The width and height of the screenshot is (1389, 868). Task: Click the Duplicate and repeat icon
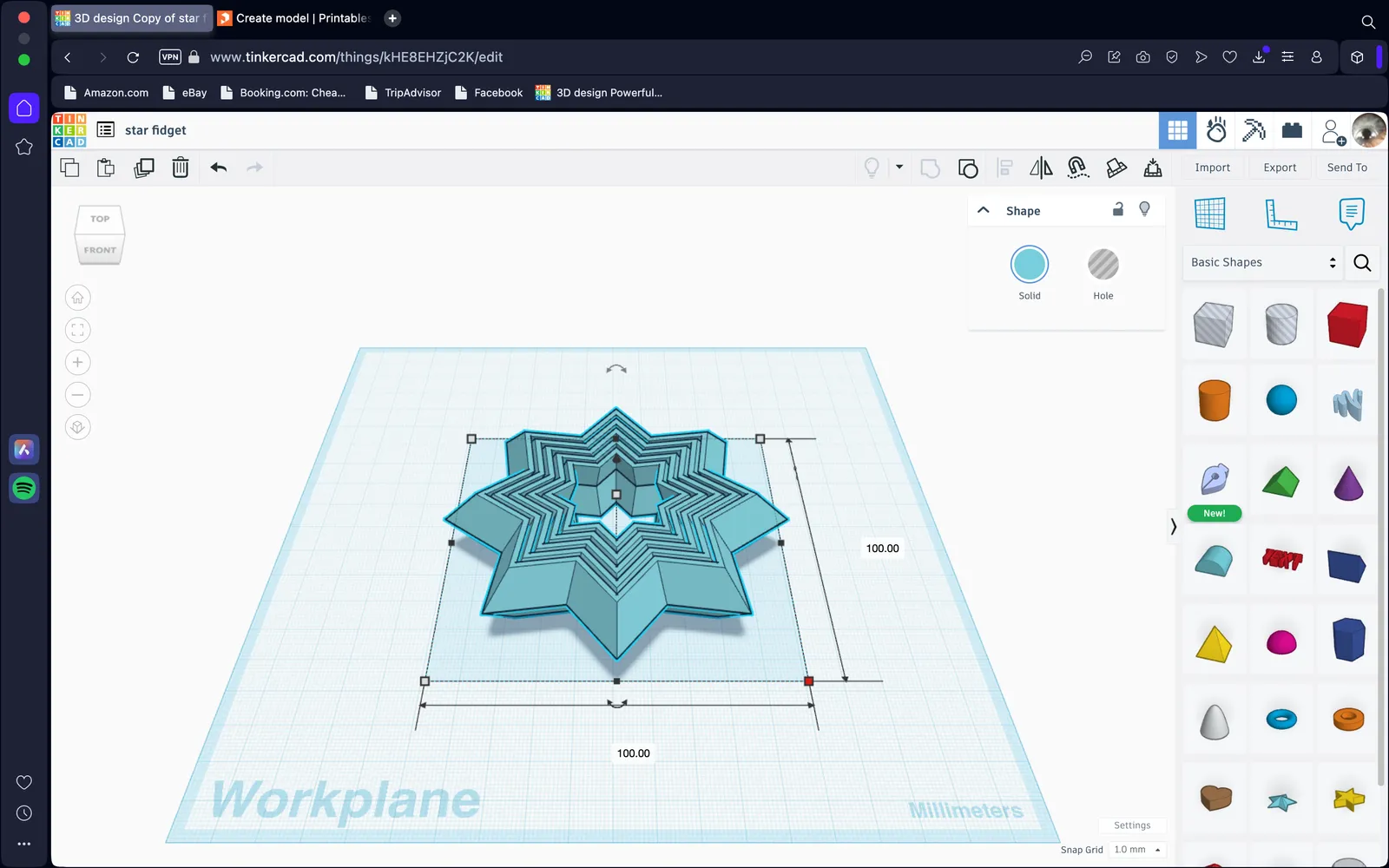[144, 168]
